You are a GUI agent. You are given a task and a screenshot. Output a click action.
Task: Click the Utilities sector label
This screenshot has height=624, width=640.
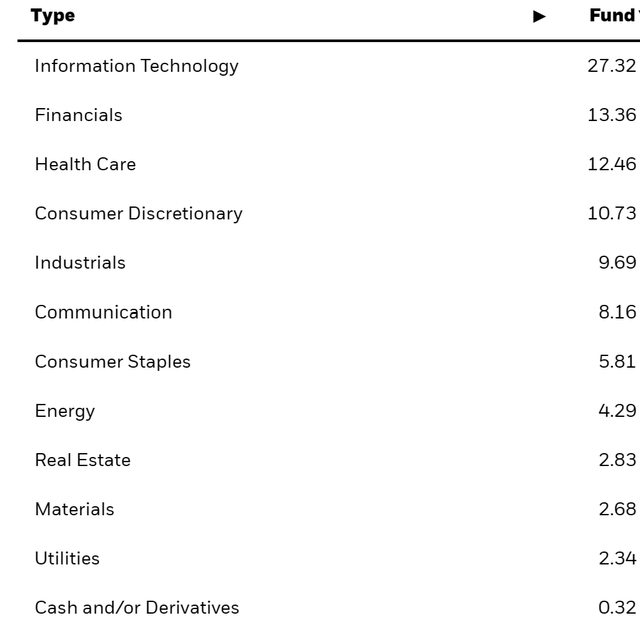click(67, 558)
